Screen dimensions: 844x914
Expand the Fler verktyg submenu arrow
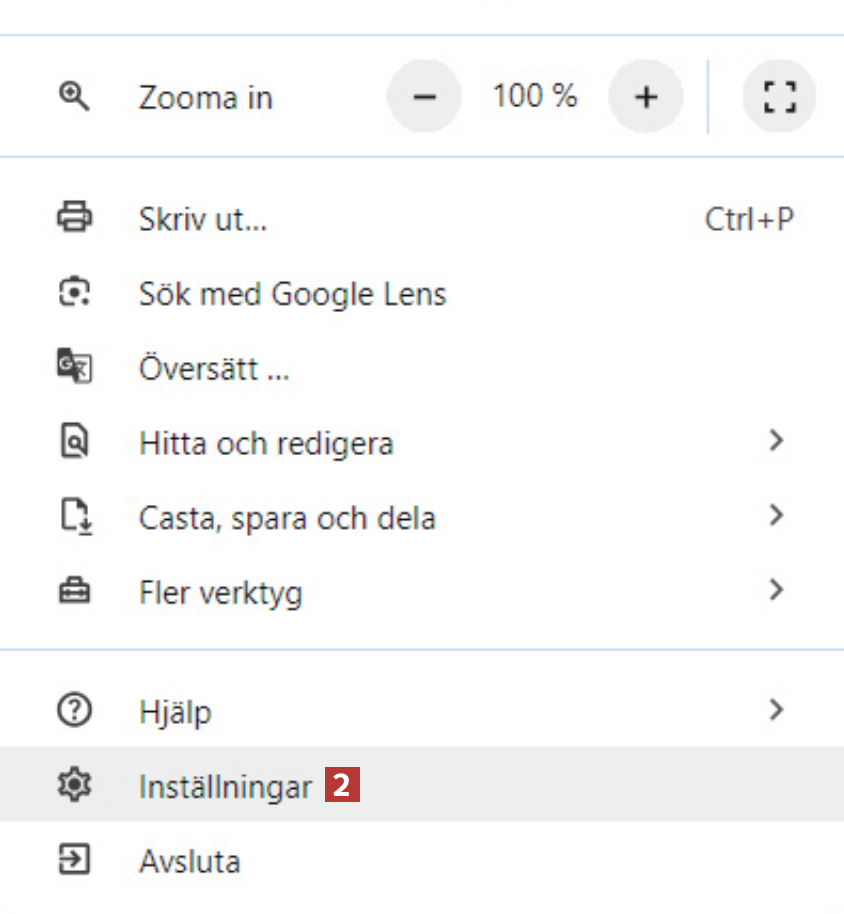click(776, 591)
